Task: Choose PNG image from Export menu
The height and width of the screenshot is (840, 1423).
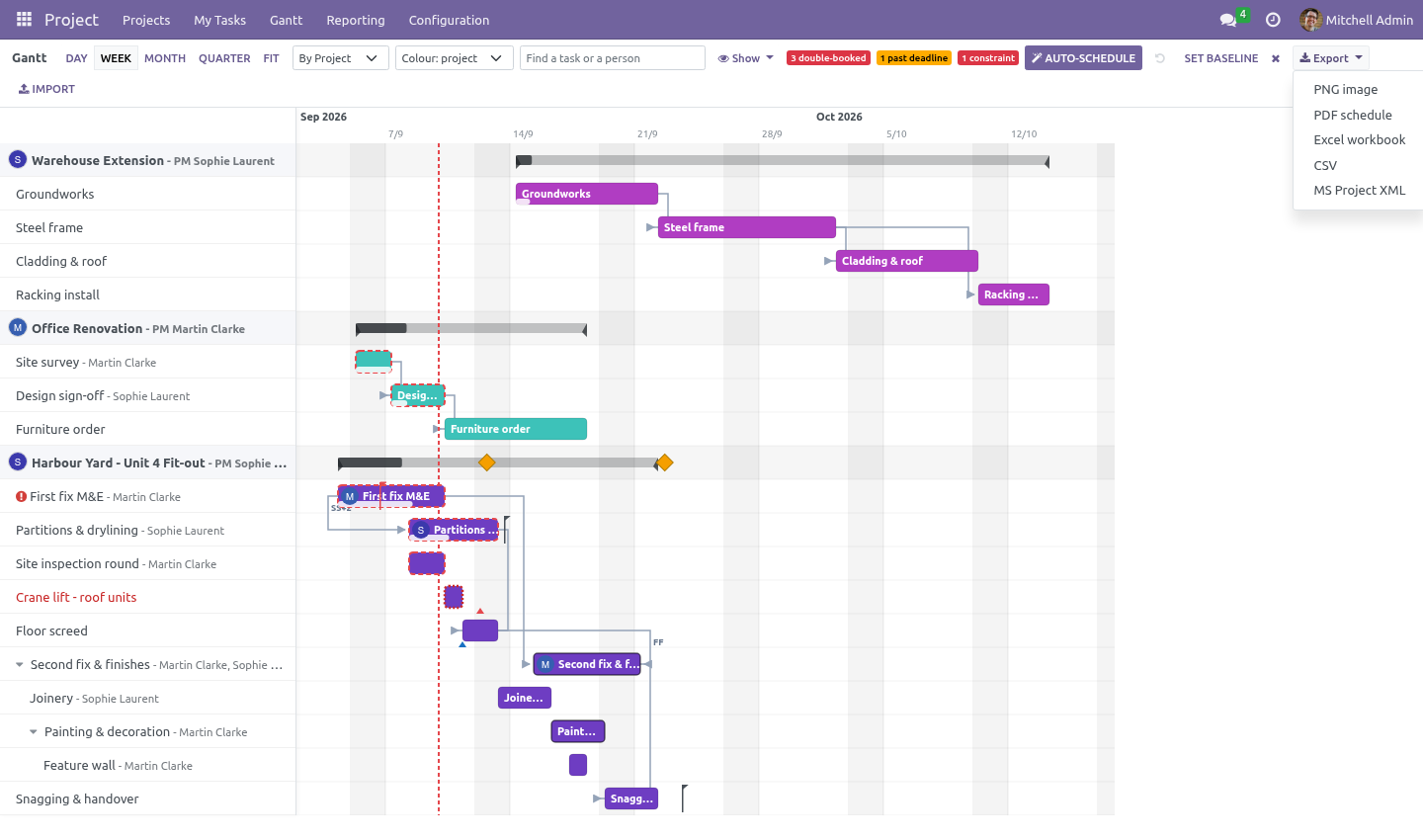Action: click(x=1358, y=89)
